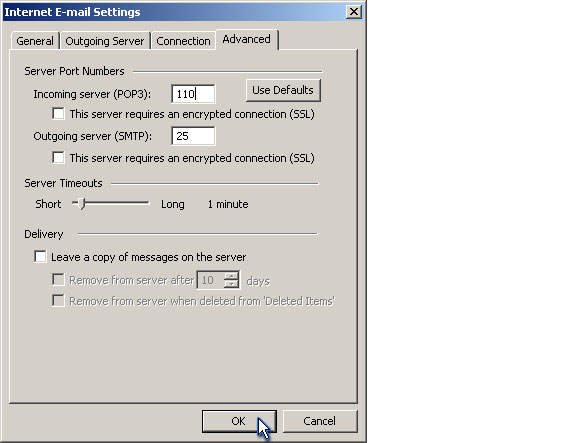Open the Outgoing Server tab
The image size is (576, 443).
tap(105, 41)
